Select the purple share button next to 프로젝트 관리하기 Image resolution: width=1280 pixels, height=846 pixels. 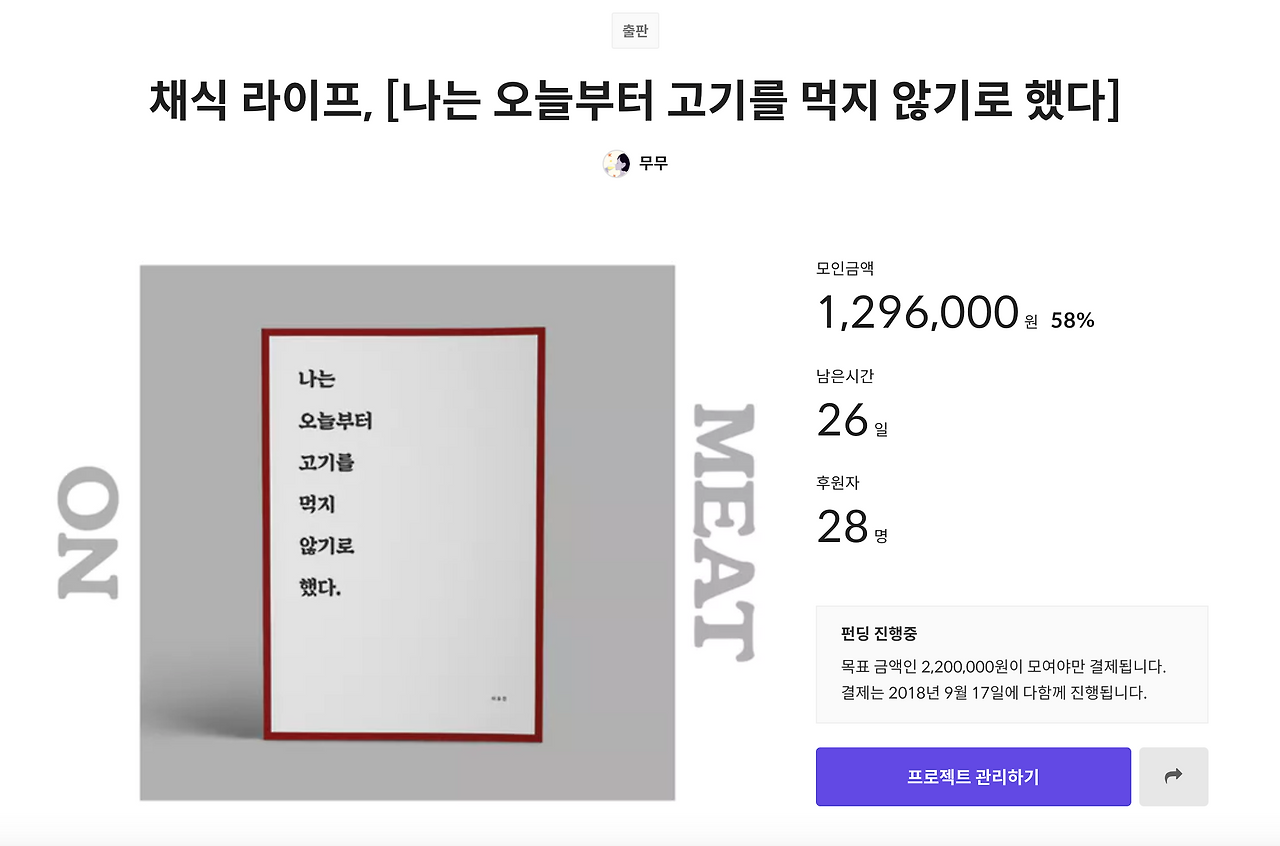pyautogui.click(x=1173, y=776)
